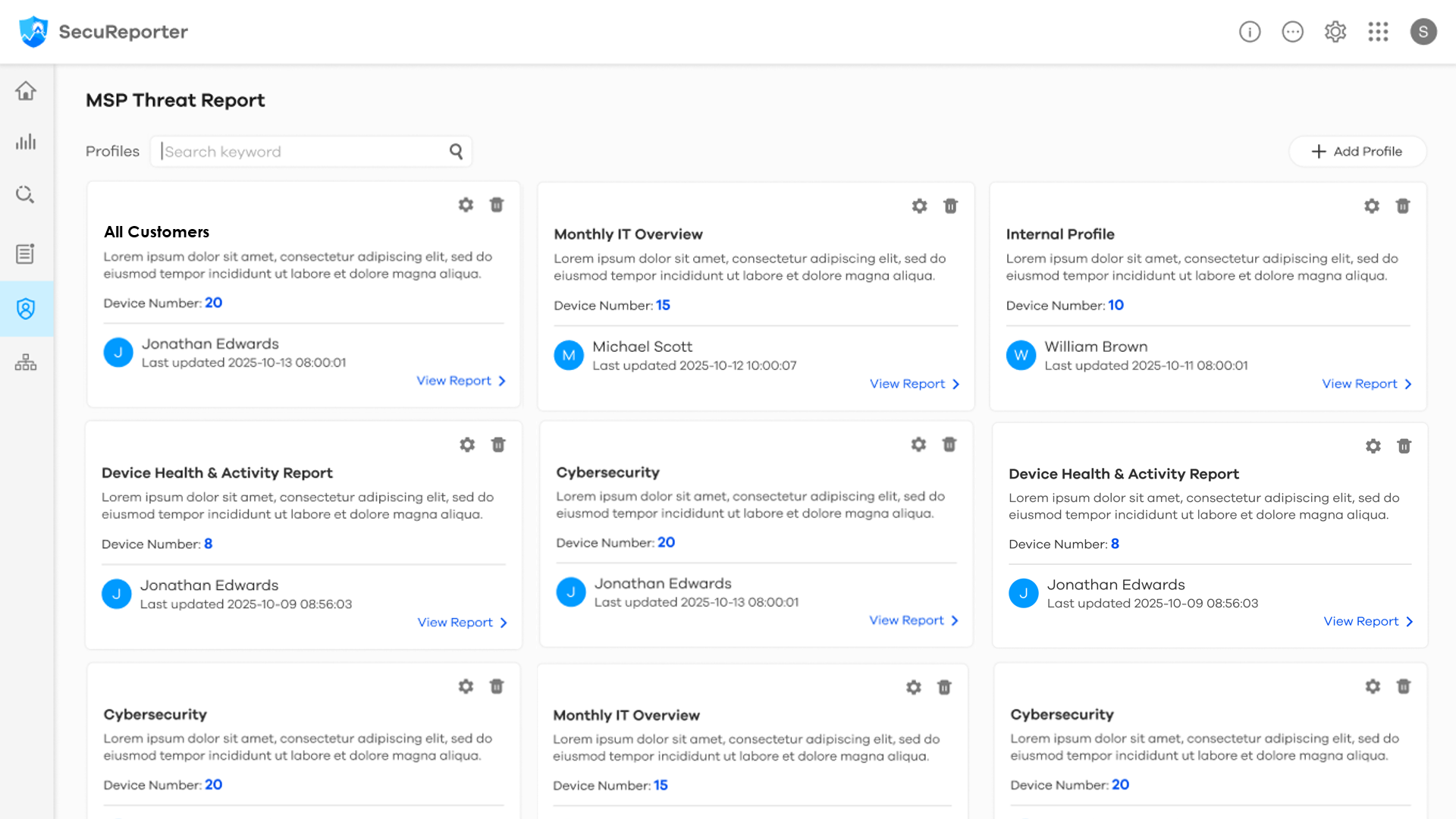Image resolution: width=1456 pixels, height=819 pixels.
Task: Open the chat bubble icon in header
Action: click(1292, 32)
